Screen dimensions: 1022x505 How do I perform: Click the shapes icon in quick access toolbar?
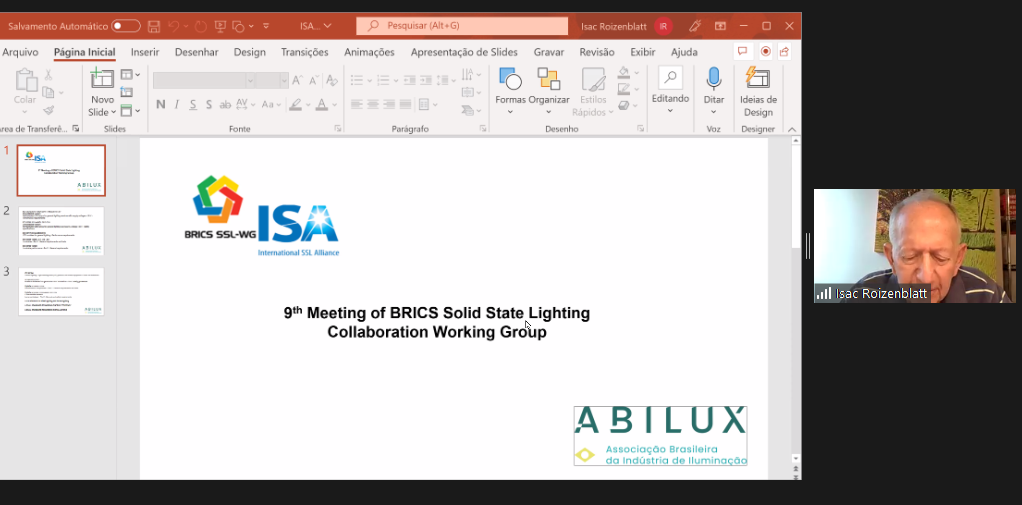pyautogui.click(x=239, y=26)
